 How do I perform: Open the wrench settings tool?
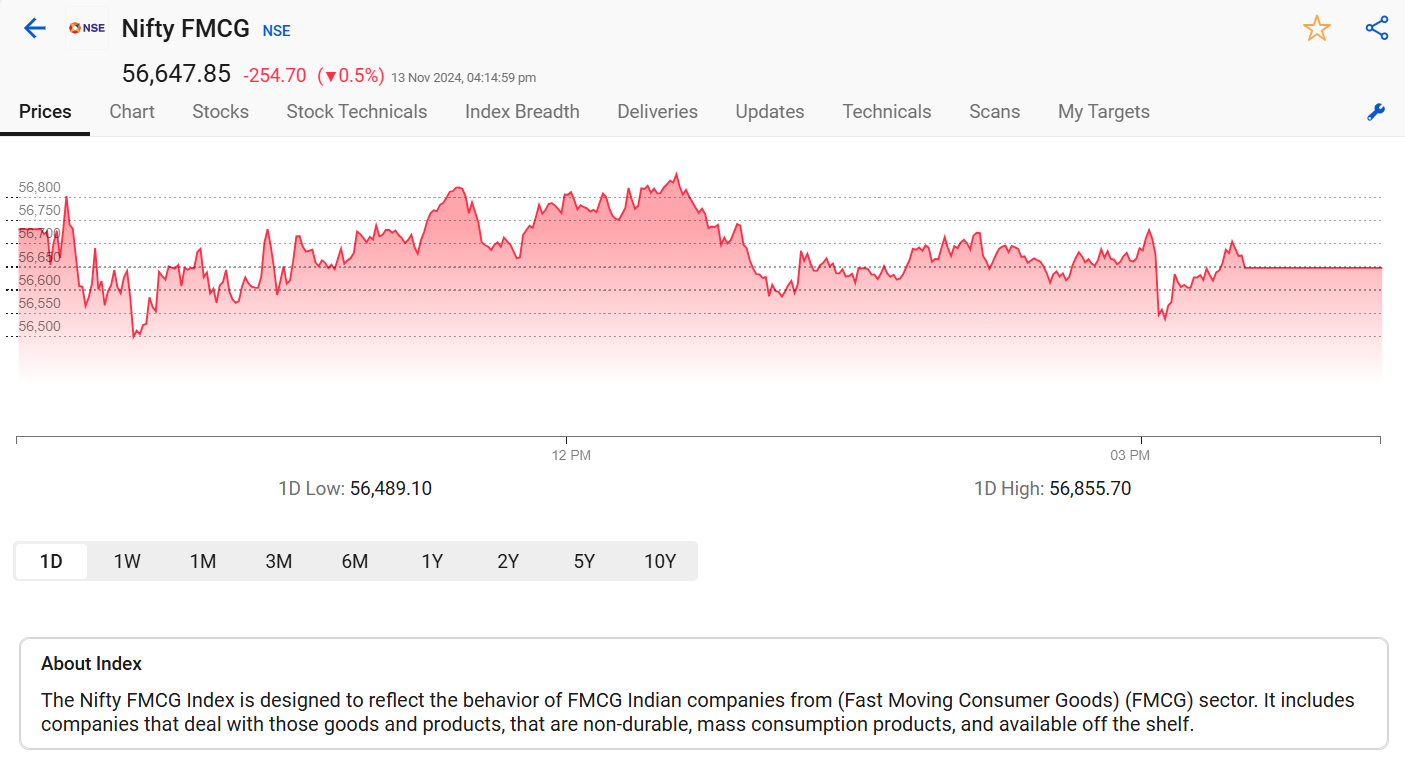(x=1376, y=112)
